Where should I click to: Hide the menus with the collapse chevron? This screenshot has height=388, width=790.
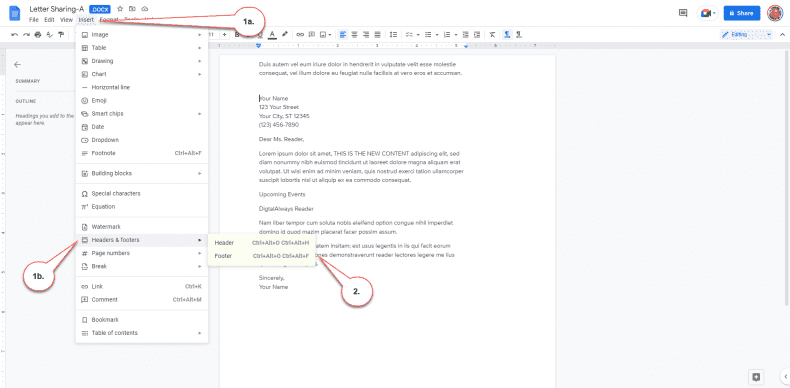click(781, 35)
